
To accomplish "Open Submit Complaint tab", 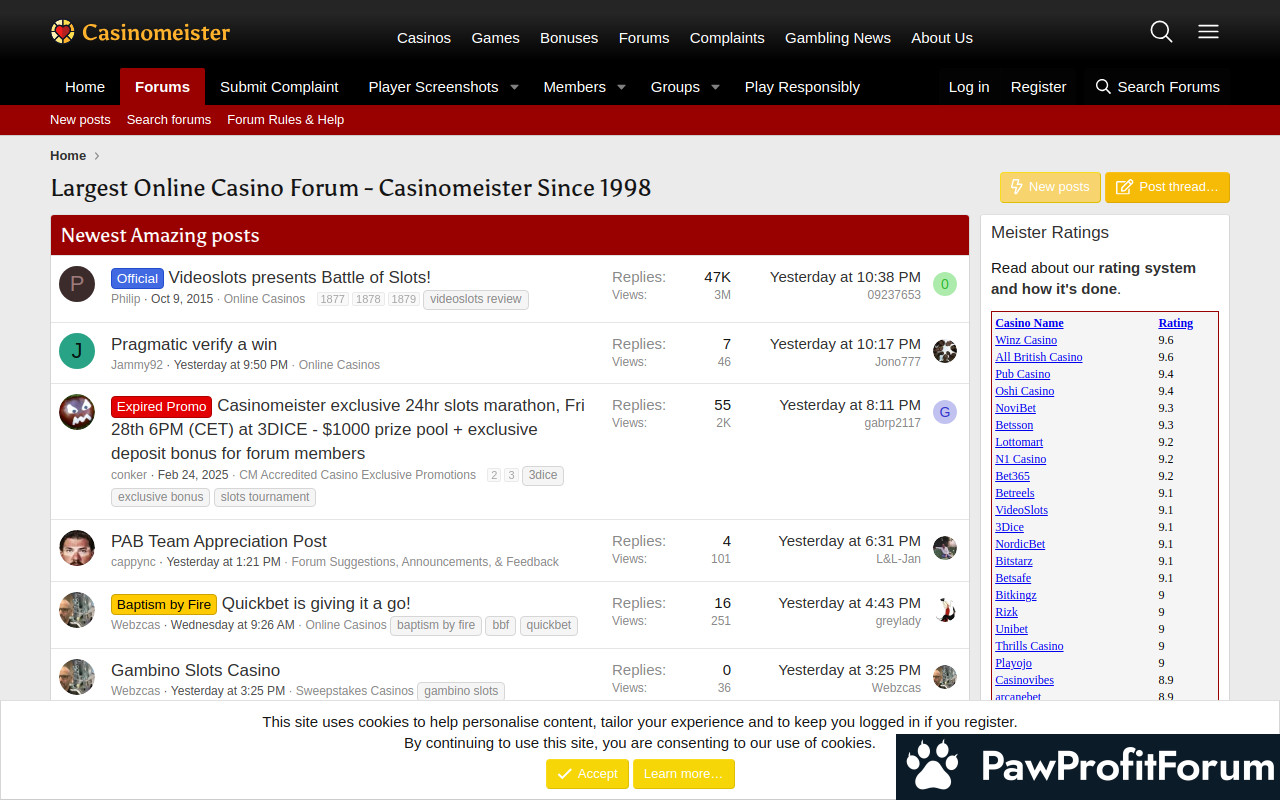I will [279, 87].
